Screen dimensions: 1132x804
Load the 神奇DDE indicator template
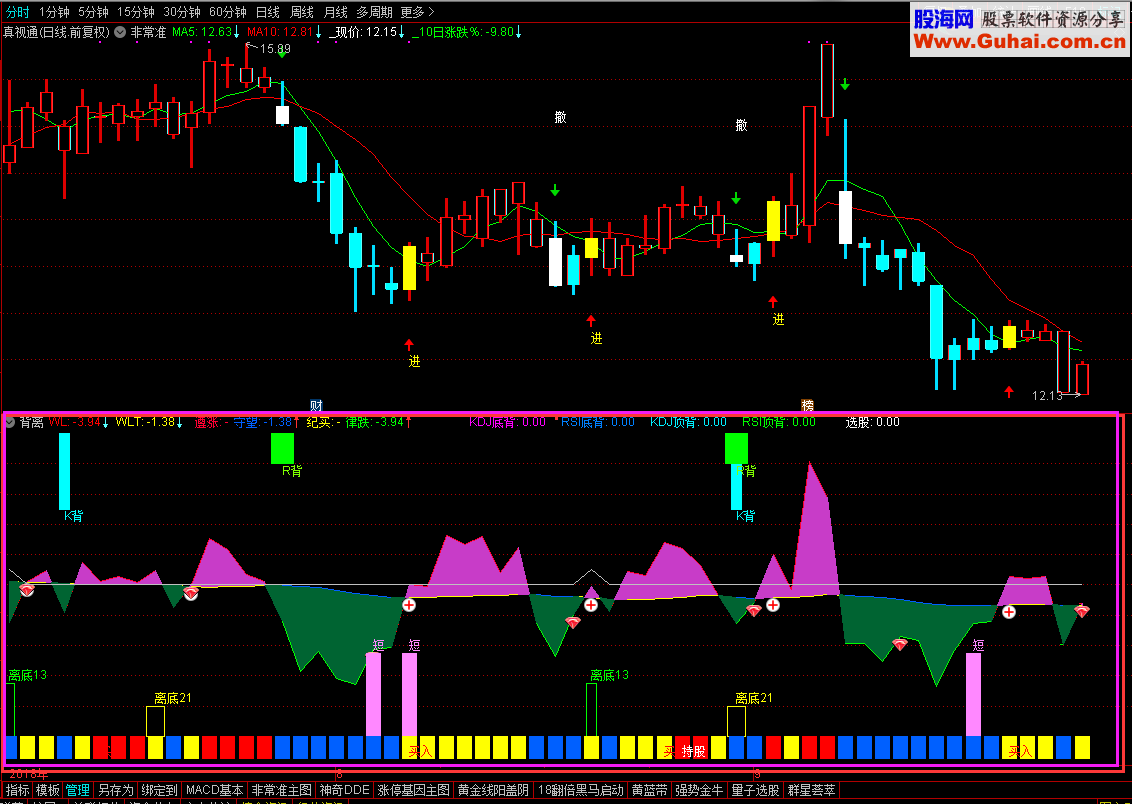345,790
